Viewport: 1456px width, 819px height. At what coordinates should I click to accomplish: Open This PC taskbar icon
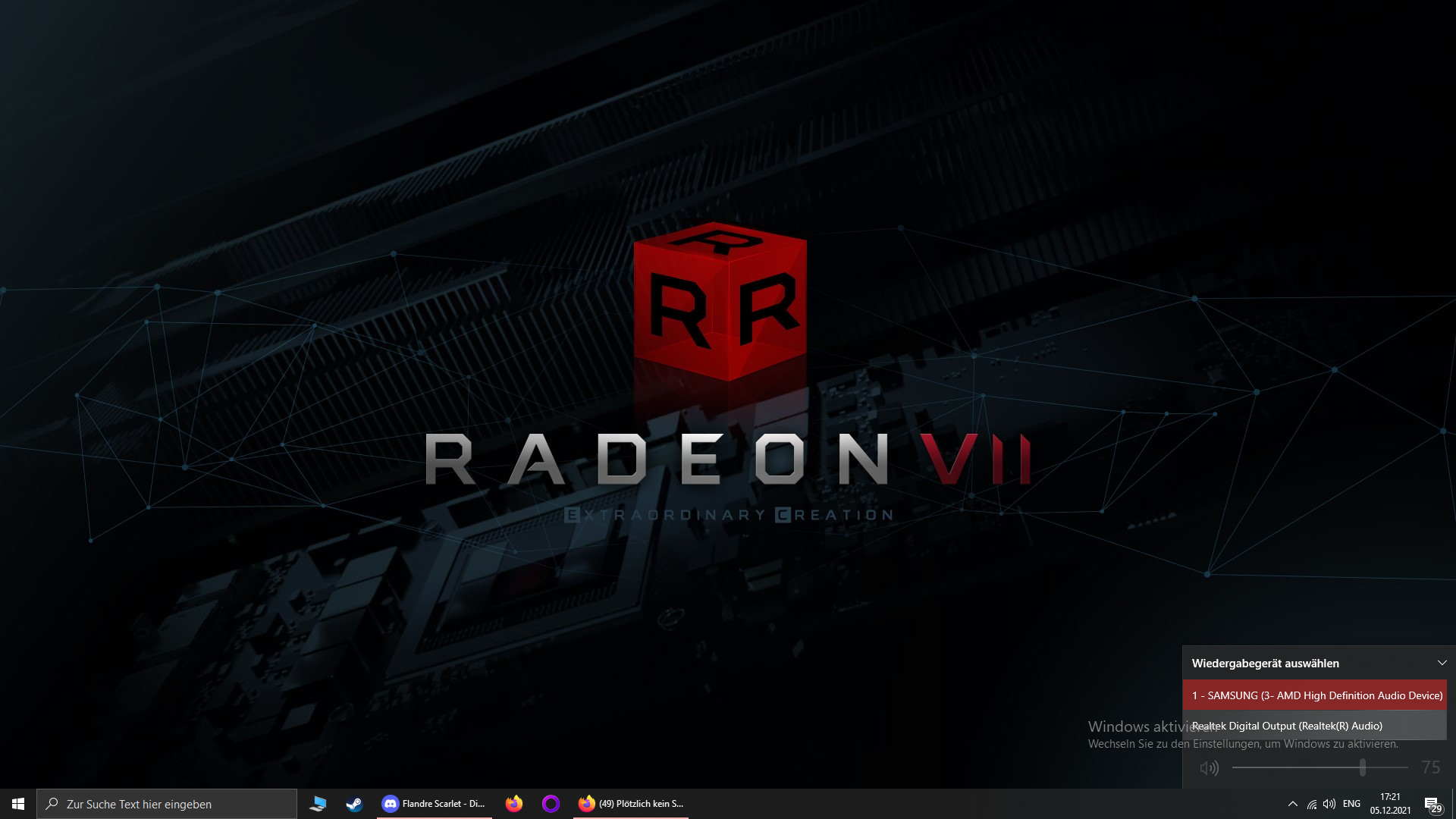click(x=318, y=804)
